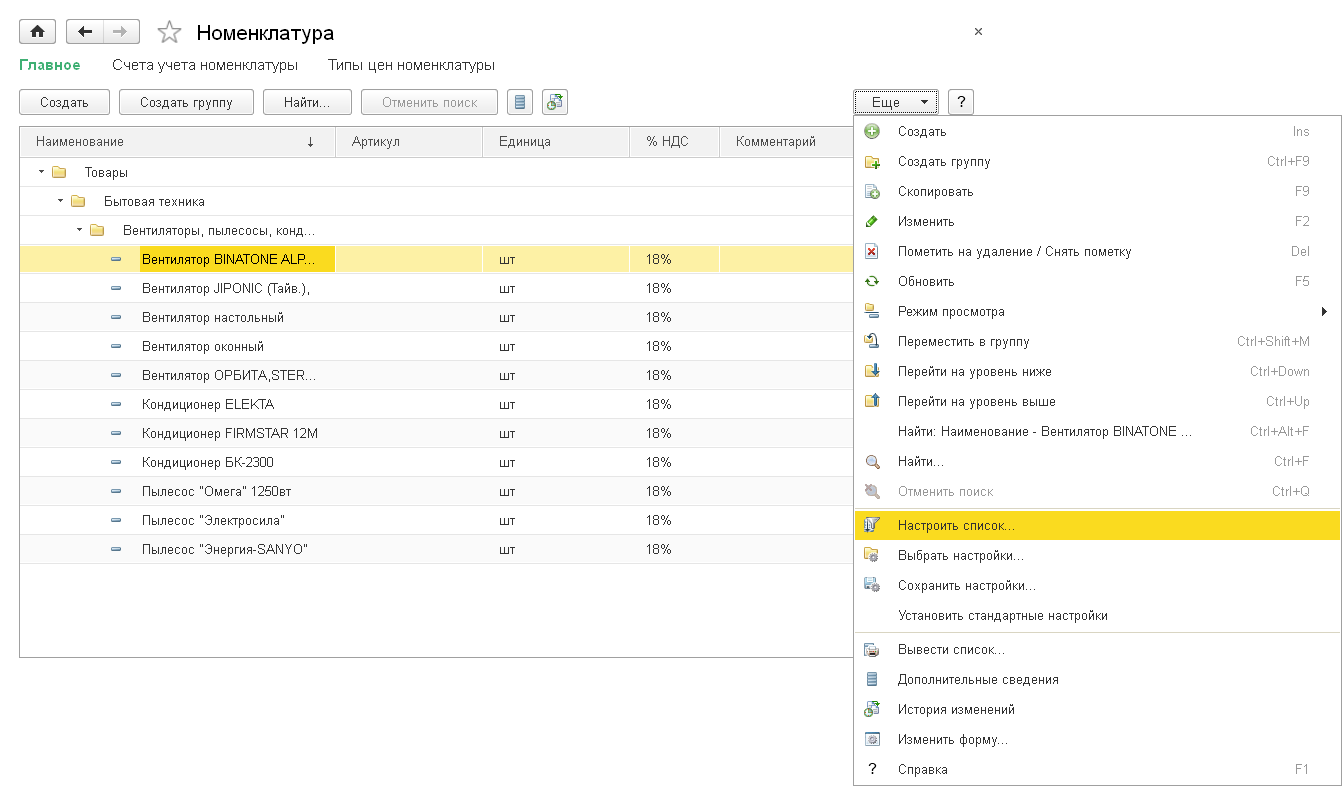Select row Вентилятор ОРБИТА,STER...
The width and height of the screenshot is (1342, 786).
[436, 375]
